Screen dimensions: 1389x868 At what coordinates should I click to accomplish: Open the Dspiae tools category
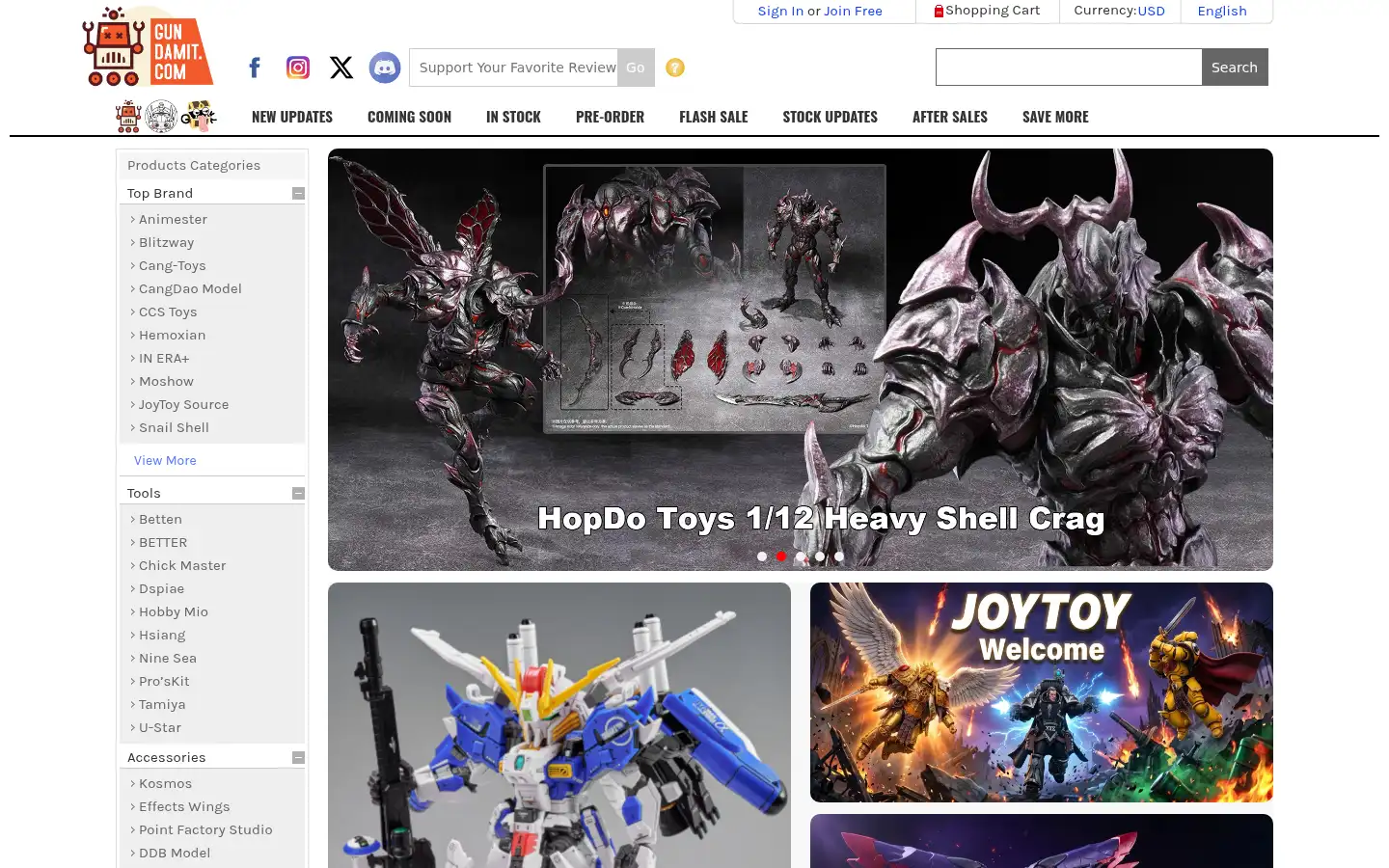[x=161, y=589]
